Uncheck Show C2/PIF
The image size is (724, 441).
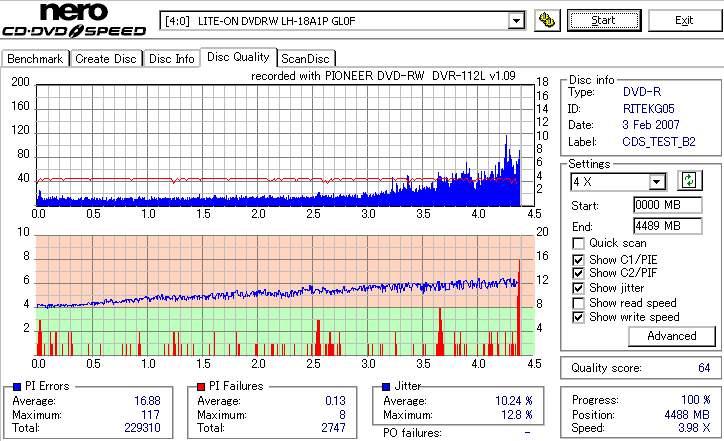578,273
